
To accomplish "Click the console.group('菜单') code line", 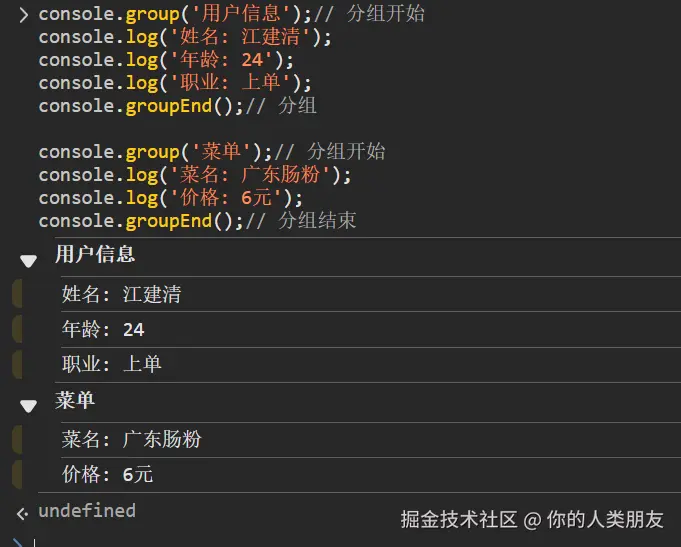I will pos(211,152).
